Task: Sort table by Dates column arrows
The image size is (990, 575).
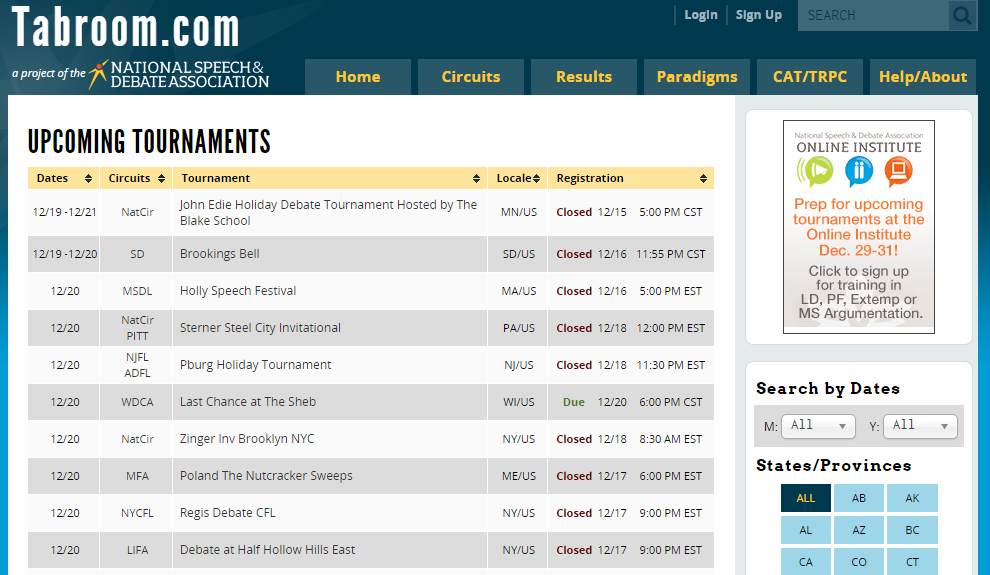Action: [88, 179]
